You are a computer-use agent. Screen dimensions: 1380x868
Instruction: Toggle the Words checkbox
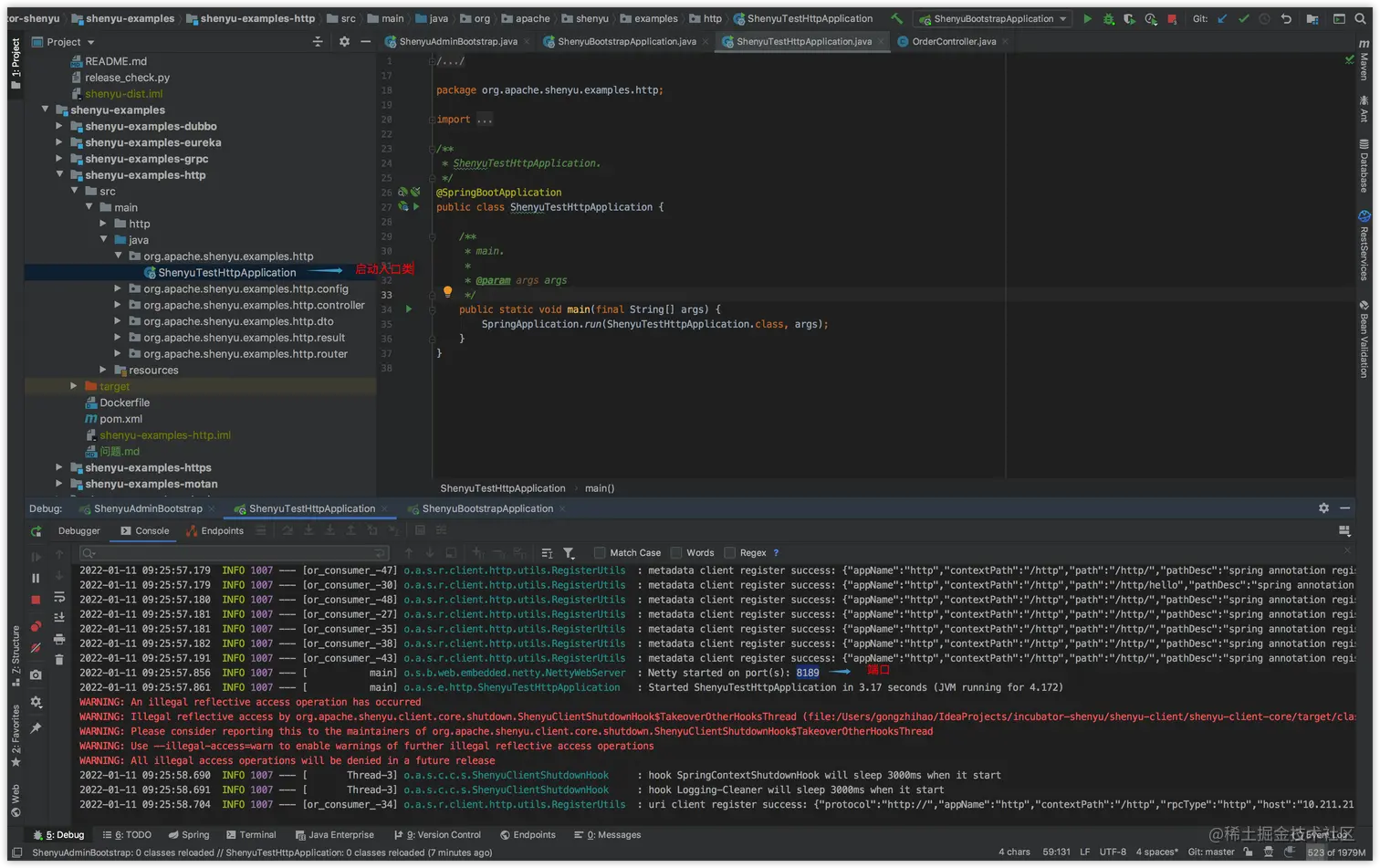[676, 553]
